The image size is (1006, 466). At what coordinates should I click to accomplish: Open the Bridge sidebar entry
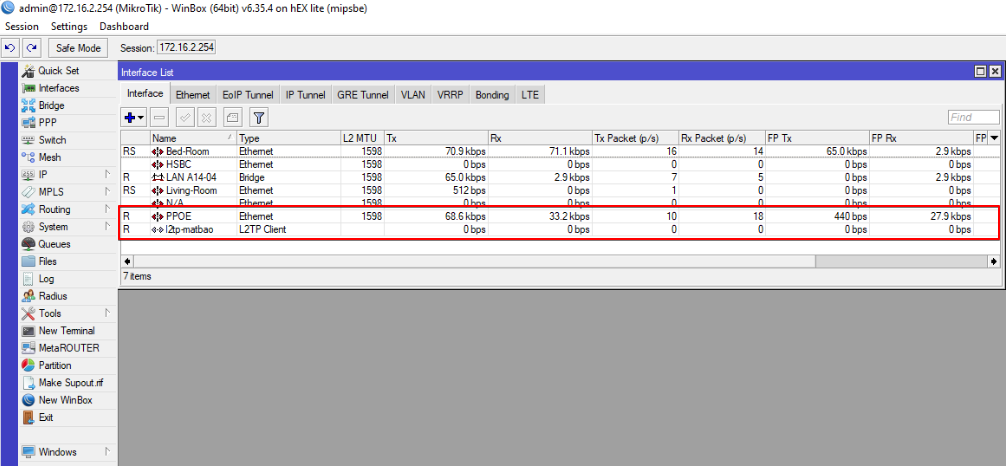51,105
